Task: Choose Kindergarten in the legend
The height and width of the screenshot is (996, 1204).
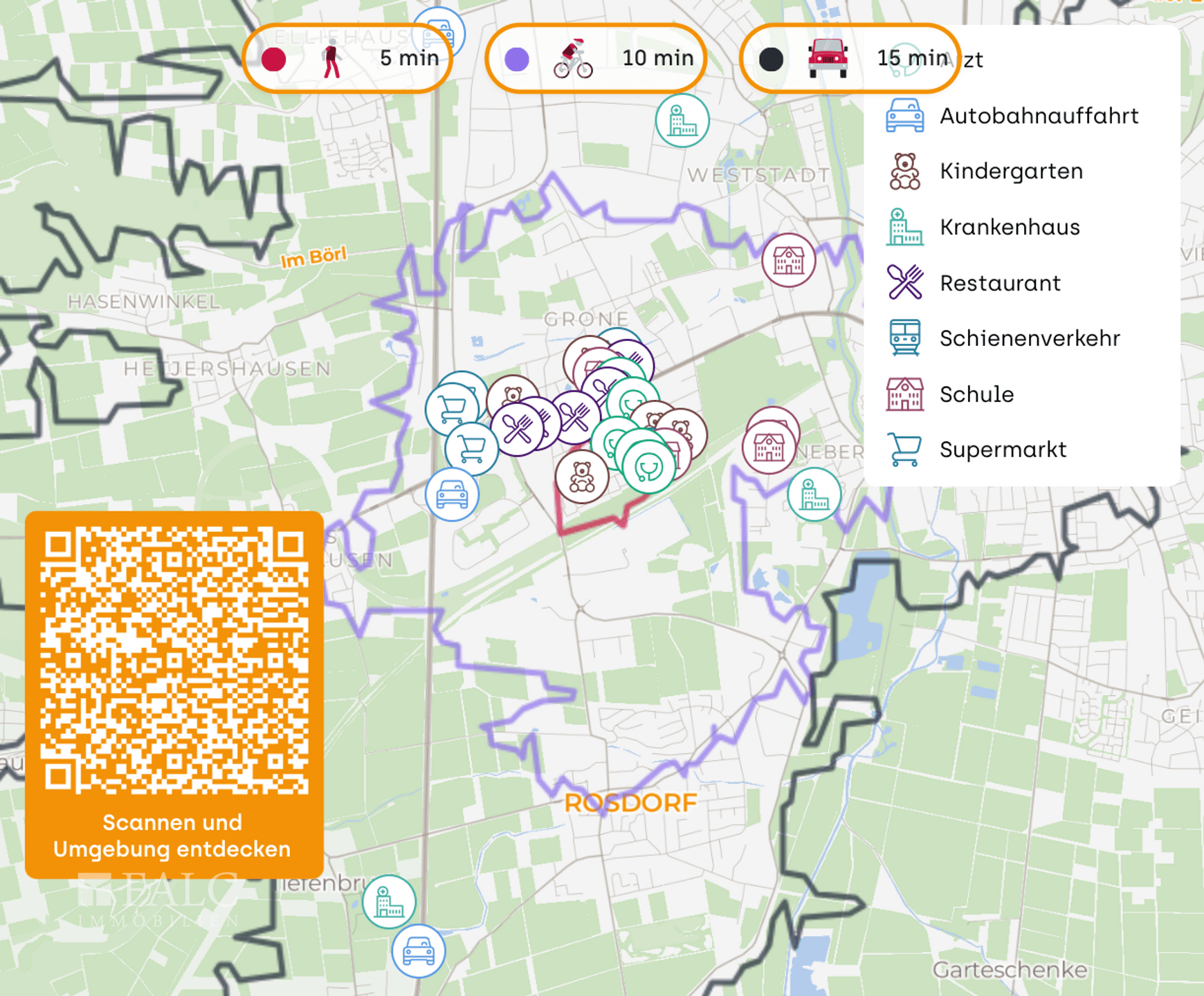Action: coord(985,172)
